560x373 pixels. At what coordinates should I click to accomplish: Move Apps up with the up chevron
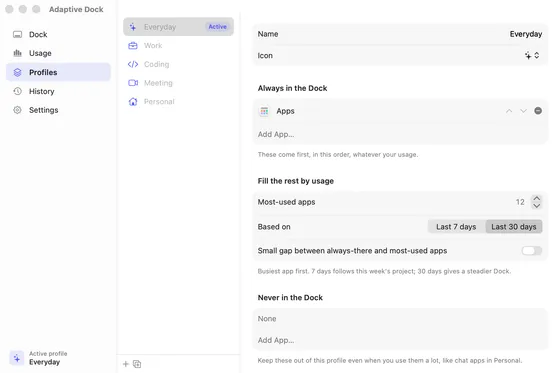click(509, 111)
